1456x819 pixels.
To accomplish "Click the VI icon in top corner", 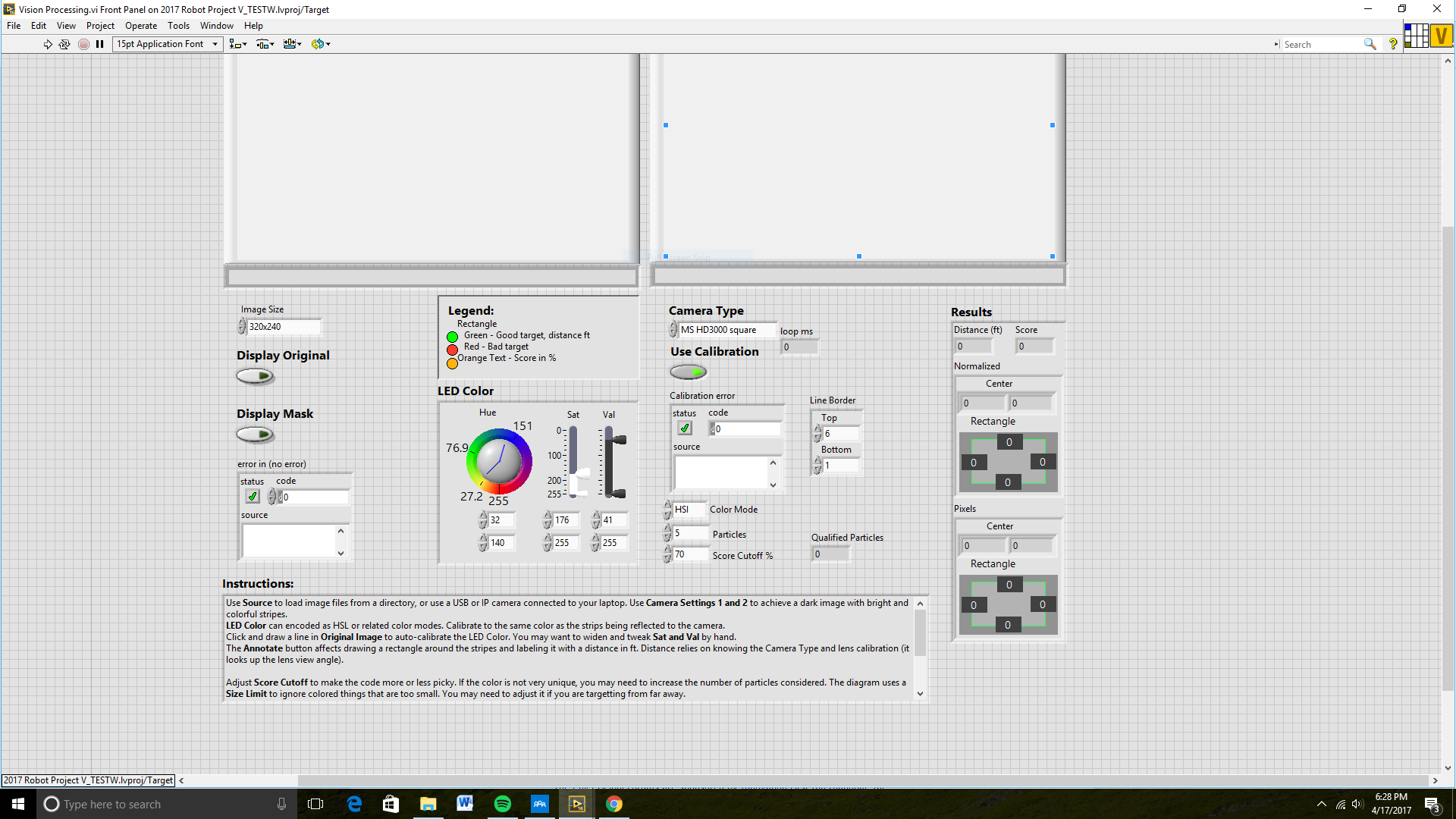I will coord(1442,36).
